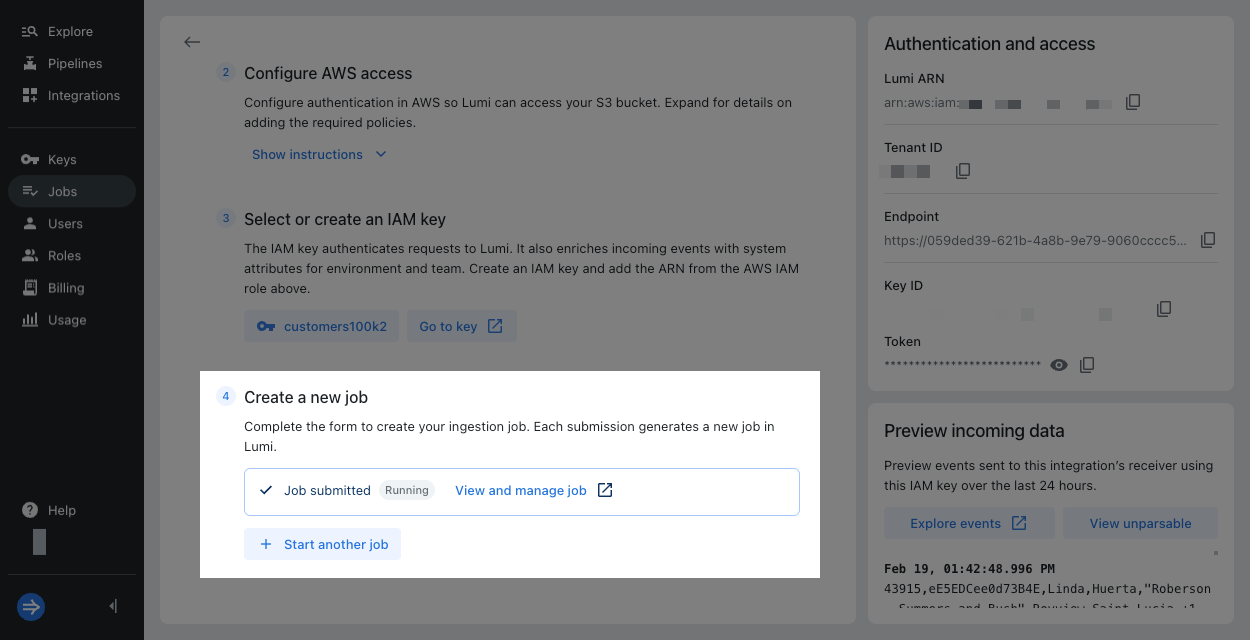Image resolution: width=1250 pixels, height=640 pixels.
Task: Click the back arrow icon
Action: click(x=192, y=42)
